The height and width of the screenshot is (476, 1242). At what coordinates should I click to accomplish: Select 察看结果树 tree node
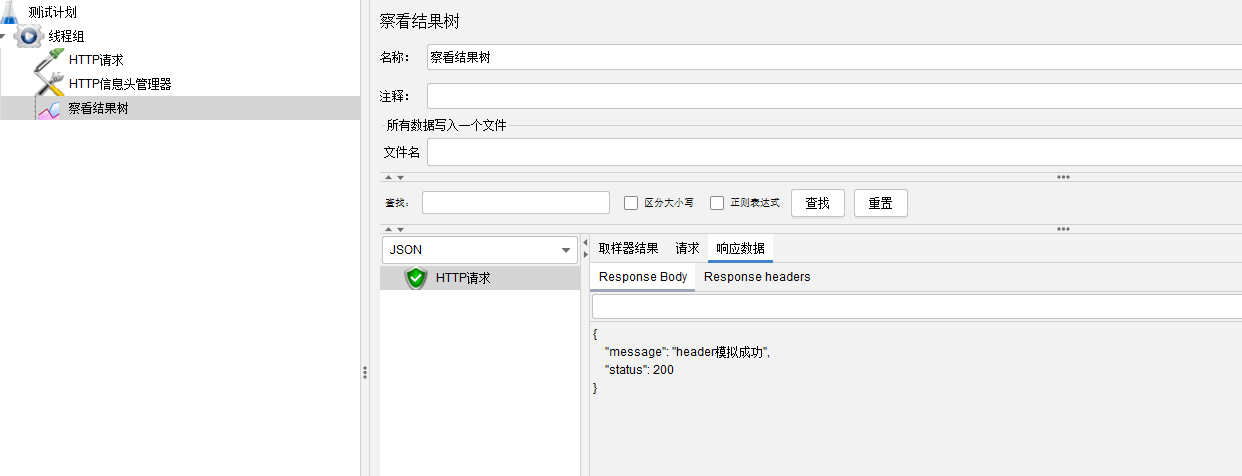point(98,108)
